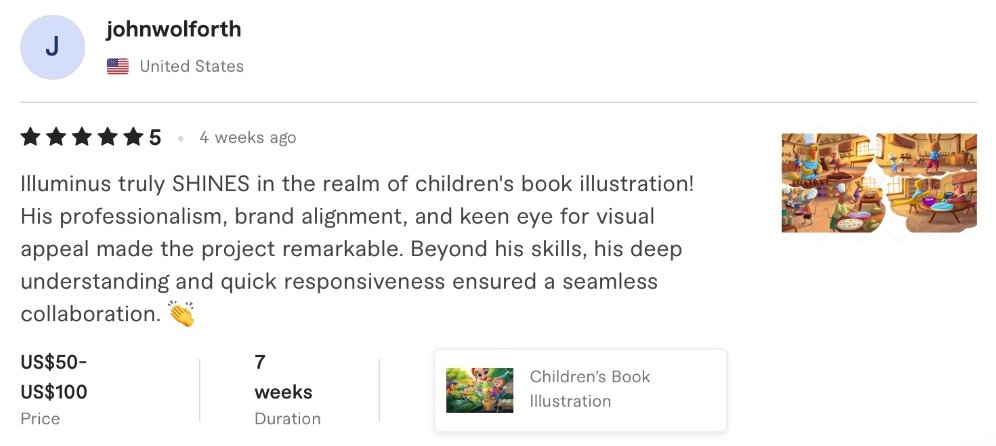Click the second rating star
The height and width of the screenshot is (446, 996).
click(x=56, y=138)
